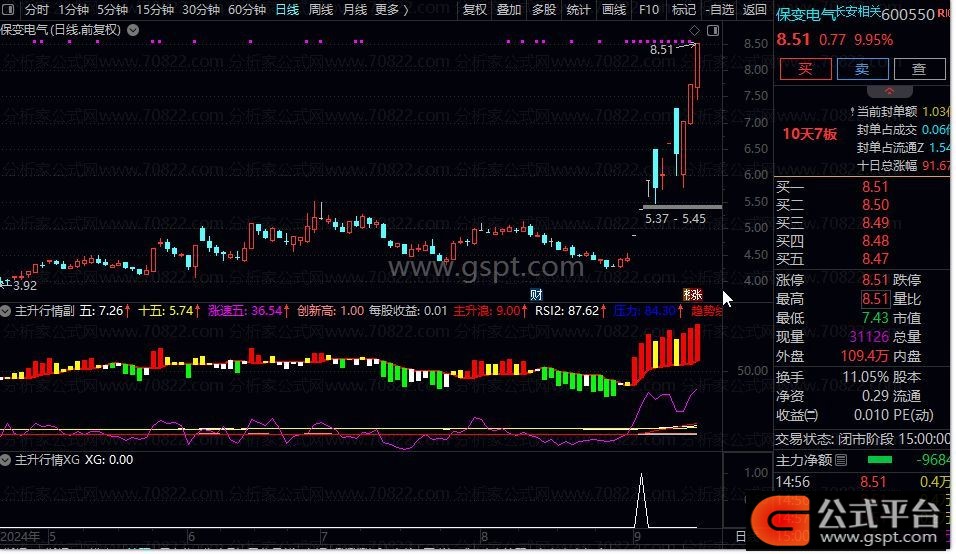Image resolution: width=956 pixels, height=554 pixels.
Task: Click the blue 卖 sell button
Action: [x=861, y=69]
